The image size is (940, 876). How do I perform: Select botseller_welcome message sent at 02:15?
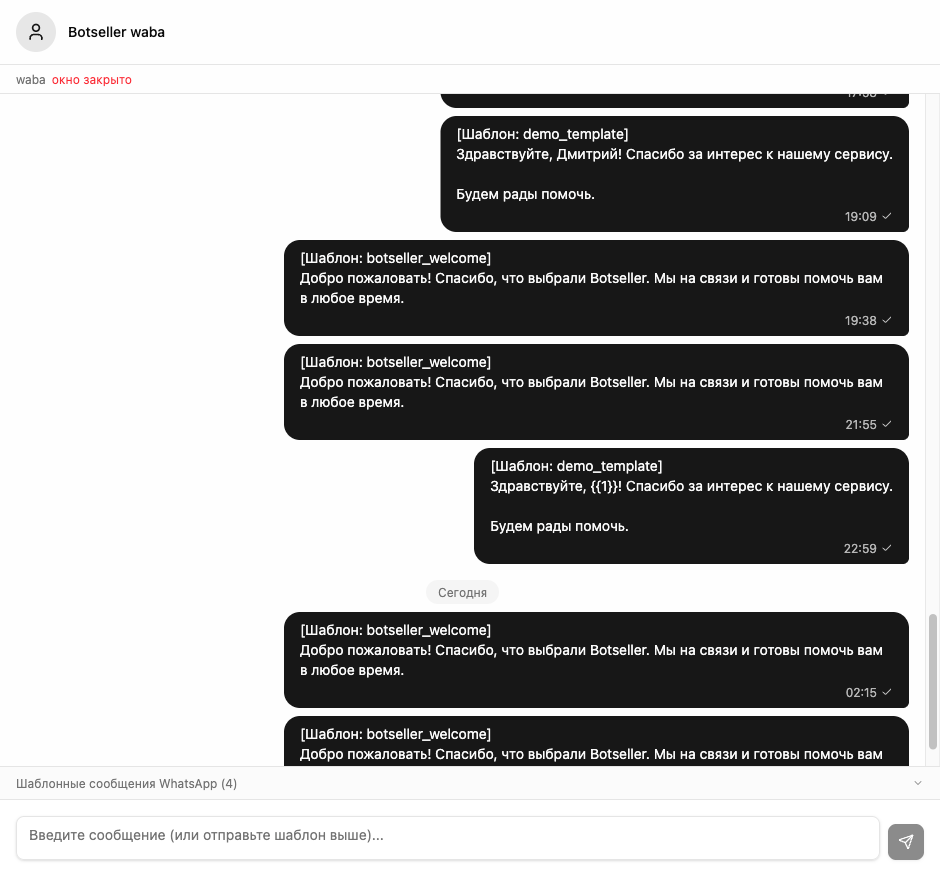coord(596,660)
